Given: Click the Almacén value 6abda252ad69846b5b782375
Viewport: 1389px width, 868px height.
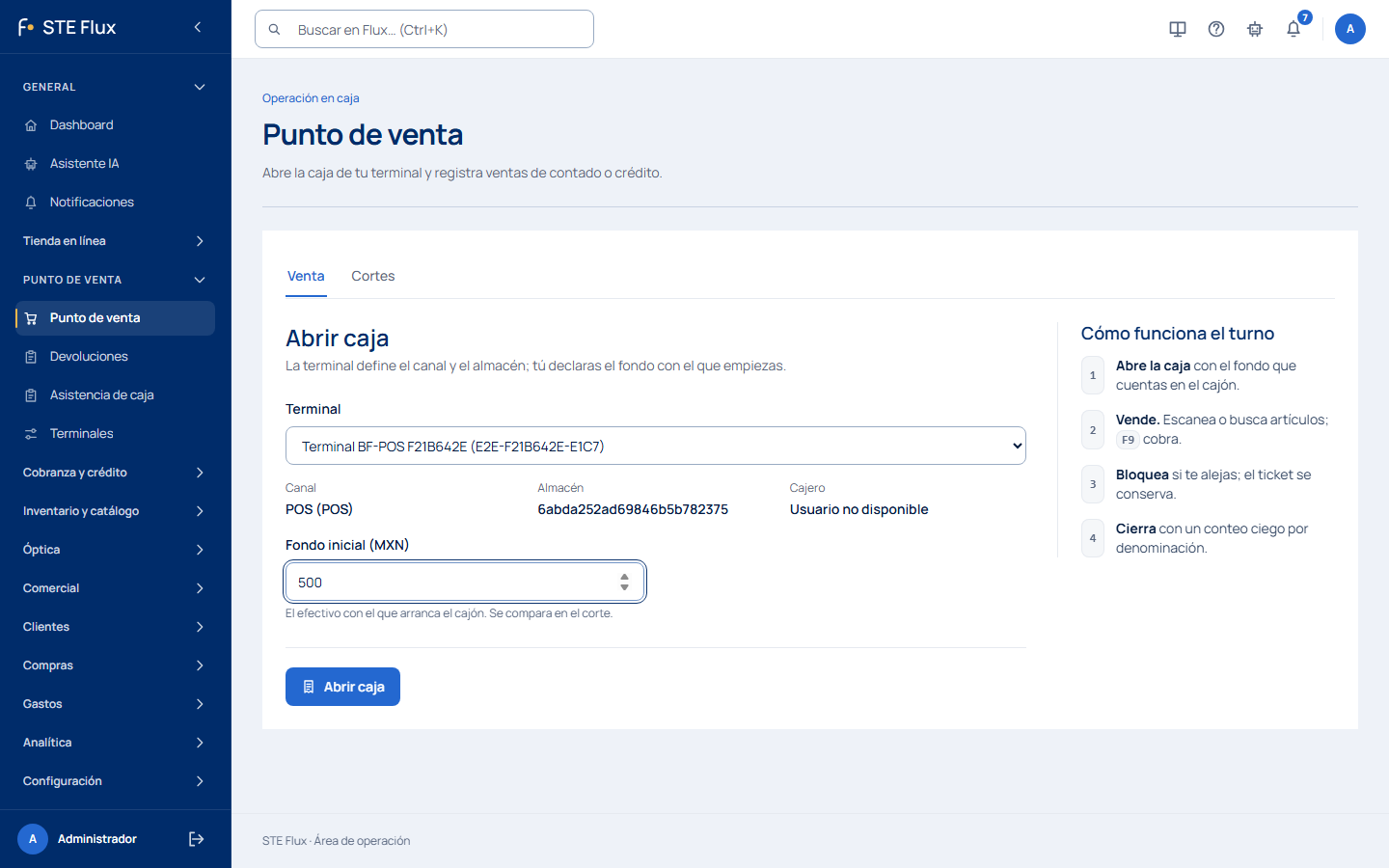Looking at the screenshot, I should click(633, 509).
